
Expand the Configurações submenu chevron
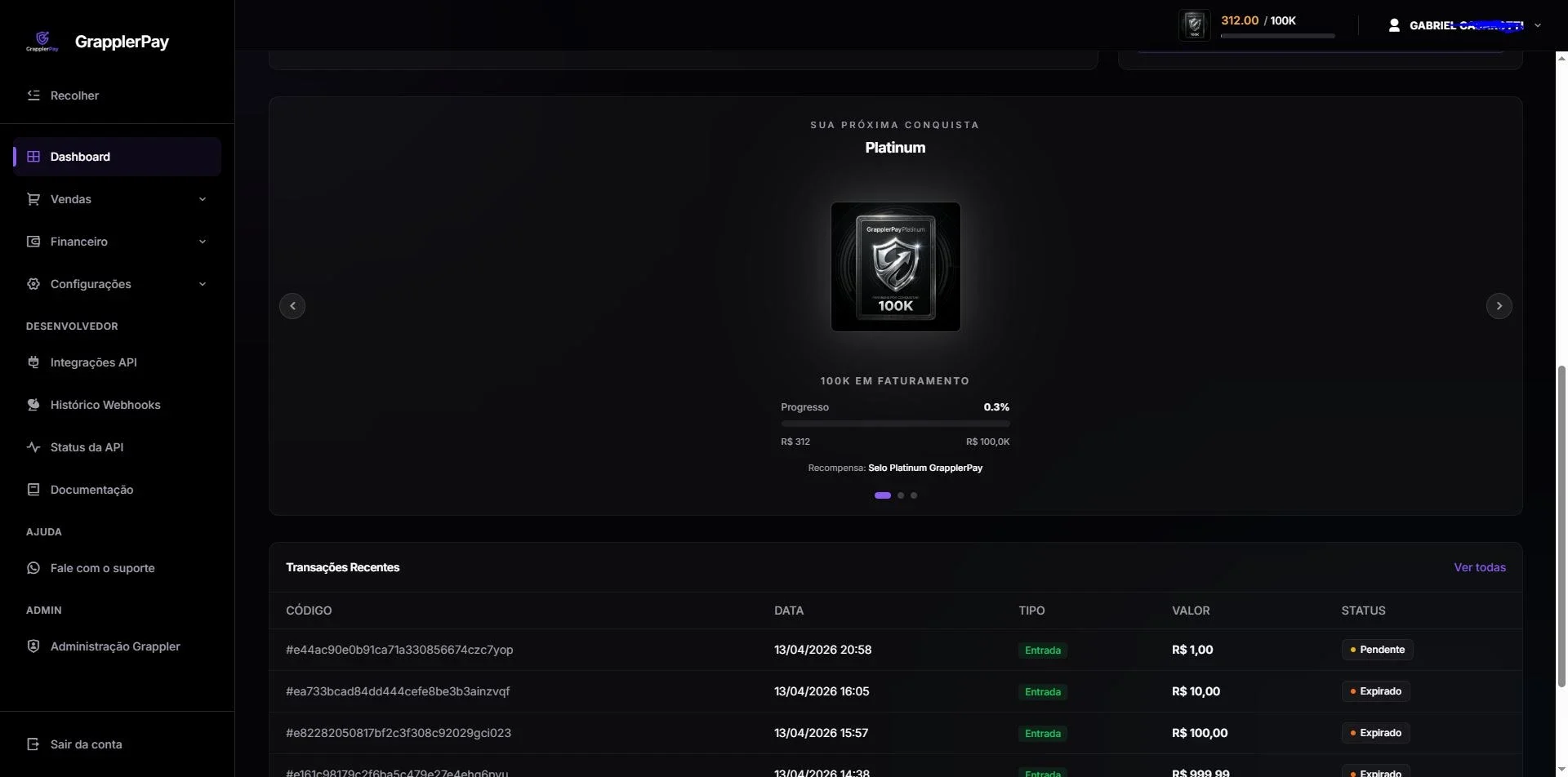[x=203, y=284]
